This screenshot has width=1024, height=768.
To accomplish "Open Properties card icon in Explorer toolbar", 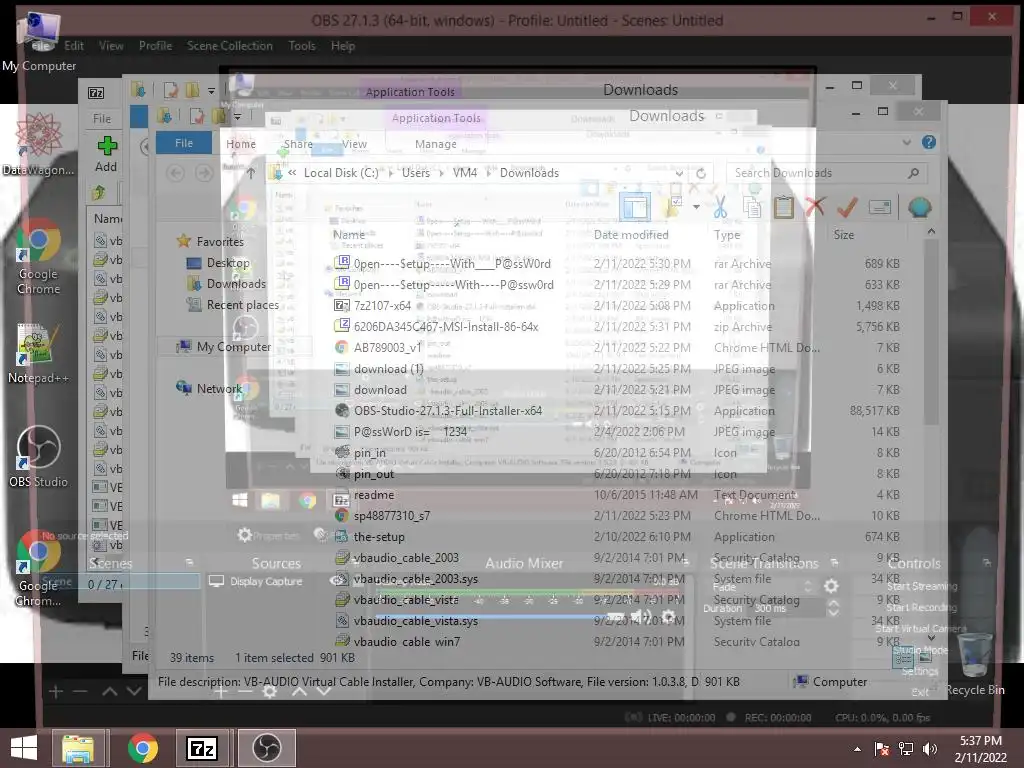I will click(880, 208).
